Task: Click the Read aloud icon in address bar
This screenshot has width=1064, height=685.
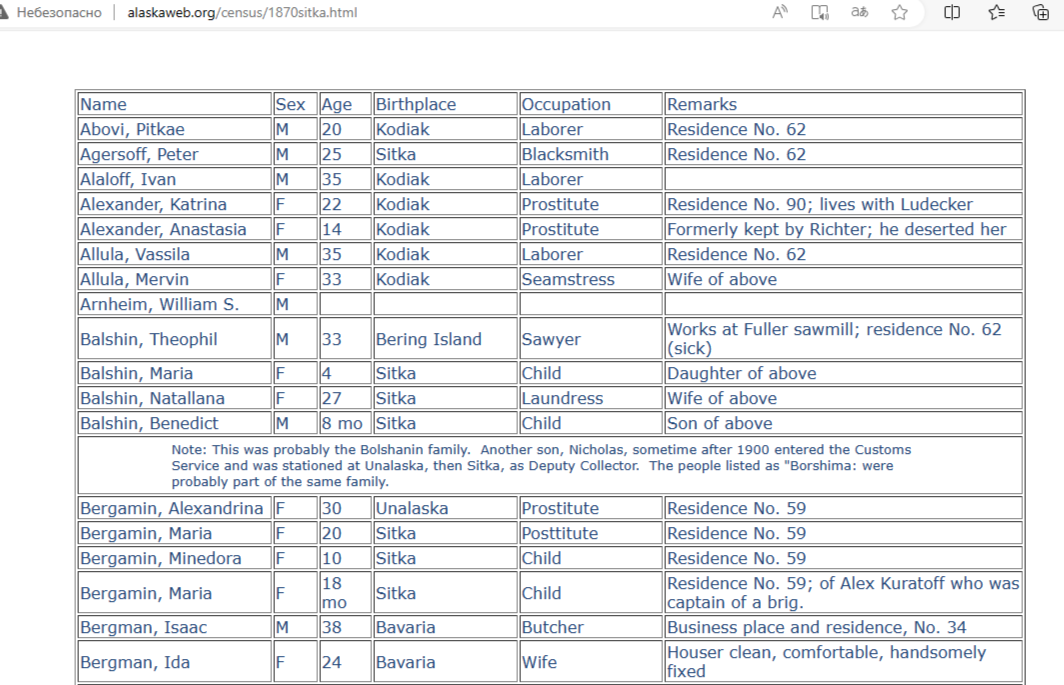Action: pyautogui.click(x=780, y=12)
